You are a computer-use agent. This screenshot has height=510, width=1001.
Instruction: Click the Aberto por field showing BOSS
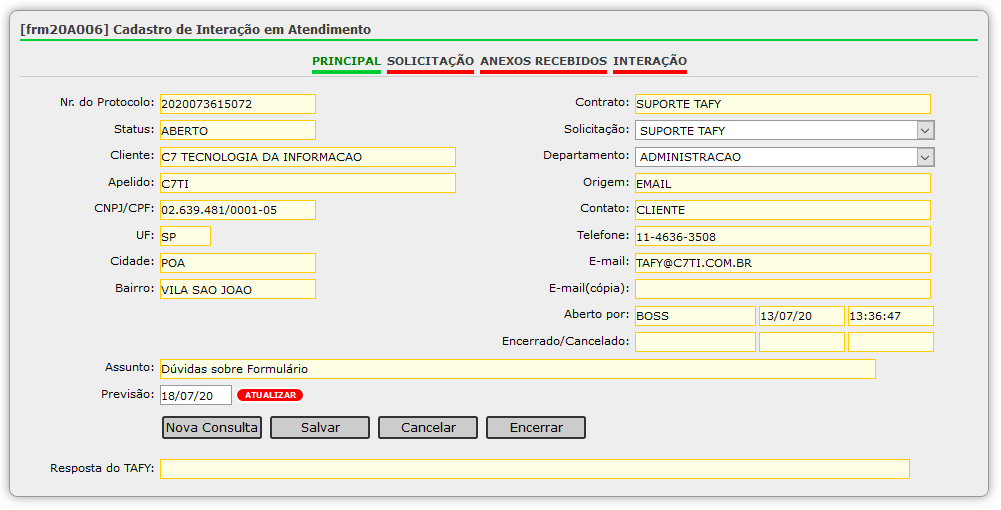[695, 316]
